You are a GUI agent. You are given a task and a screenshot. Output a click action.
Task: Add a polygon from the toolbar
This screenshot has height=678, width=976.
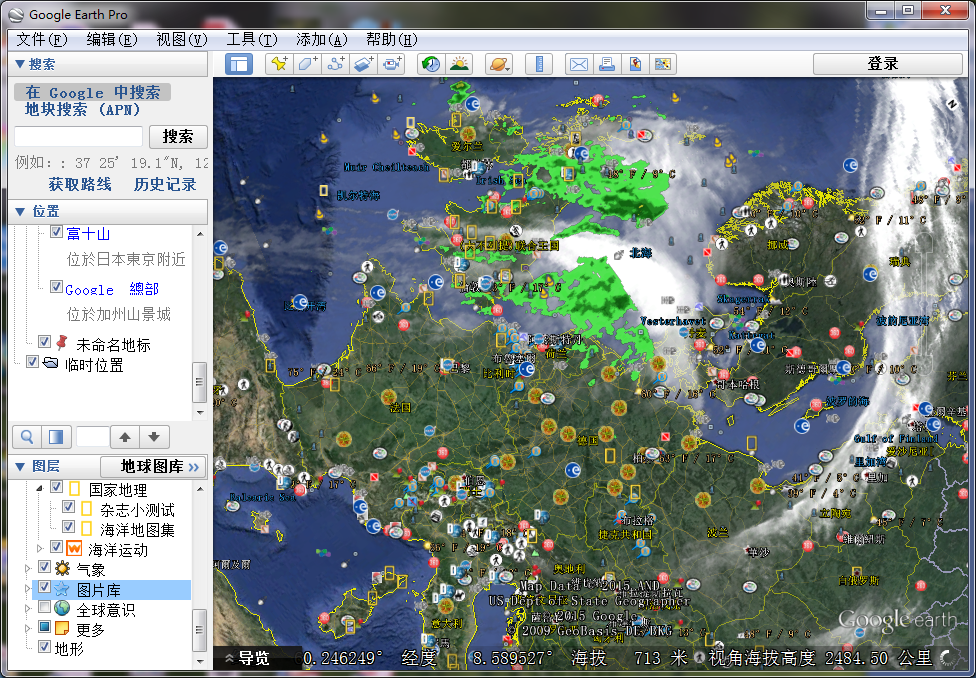(x=307, y=64)
